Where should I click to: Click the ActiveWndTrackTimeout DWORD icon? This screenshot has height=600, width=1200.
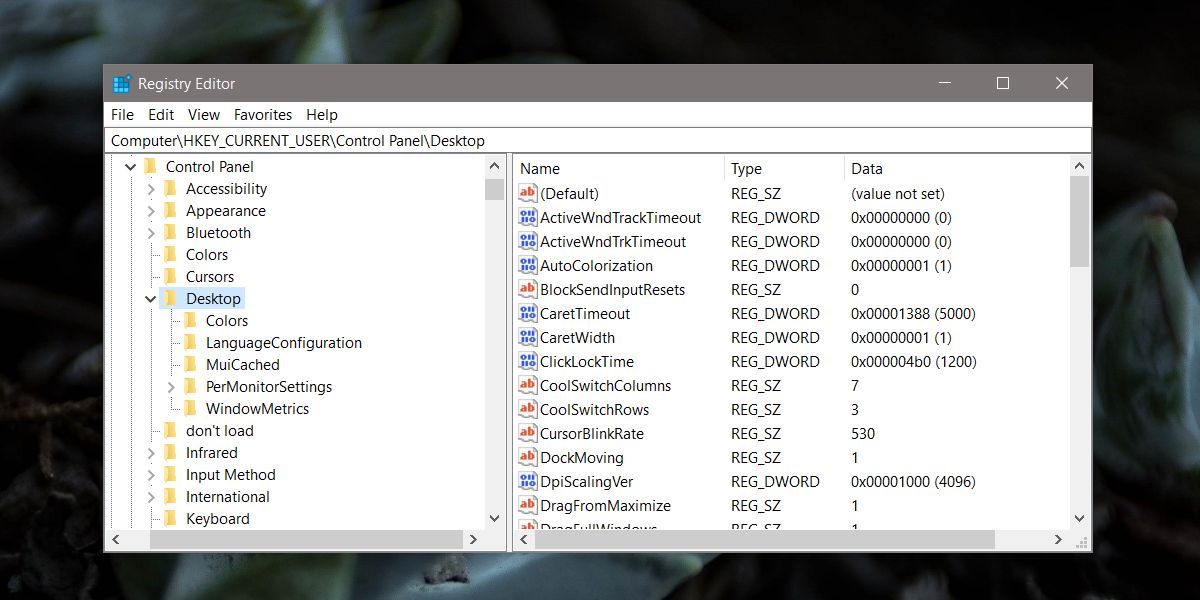coord(528,217)
